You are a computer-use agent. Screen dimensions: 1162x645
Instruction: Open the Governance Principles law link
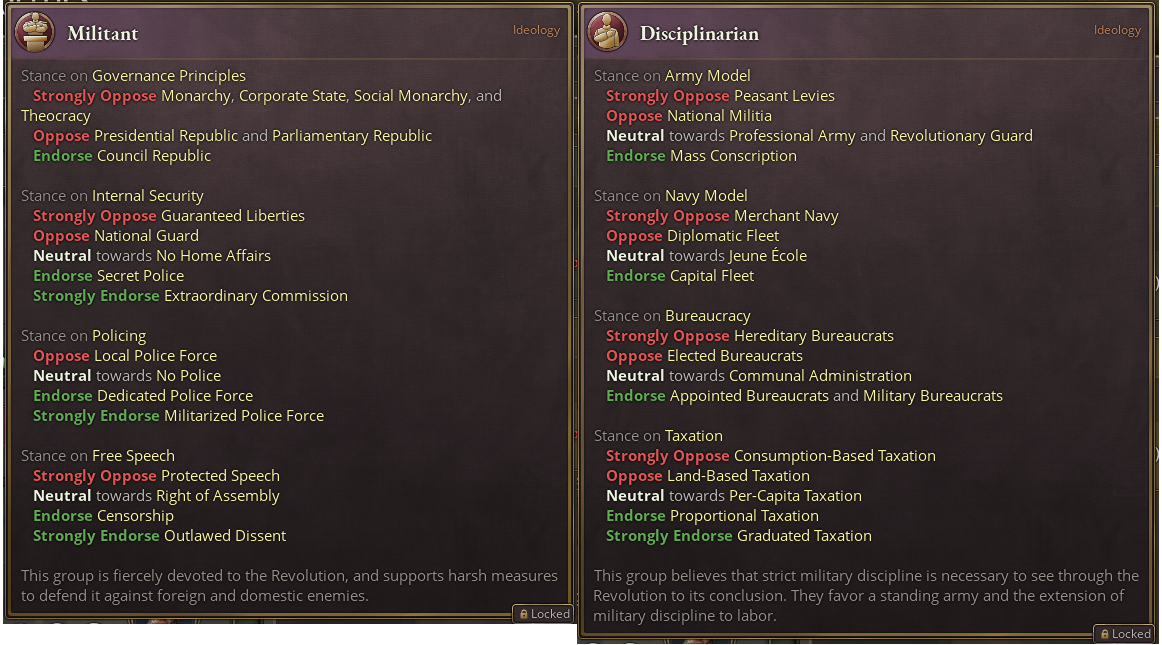coord(168,76)
